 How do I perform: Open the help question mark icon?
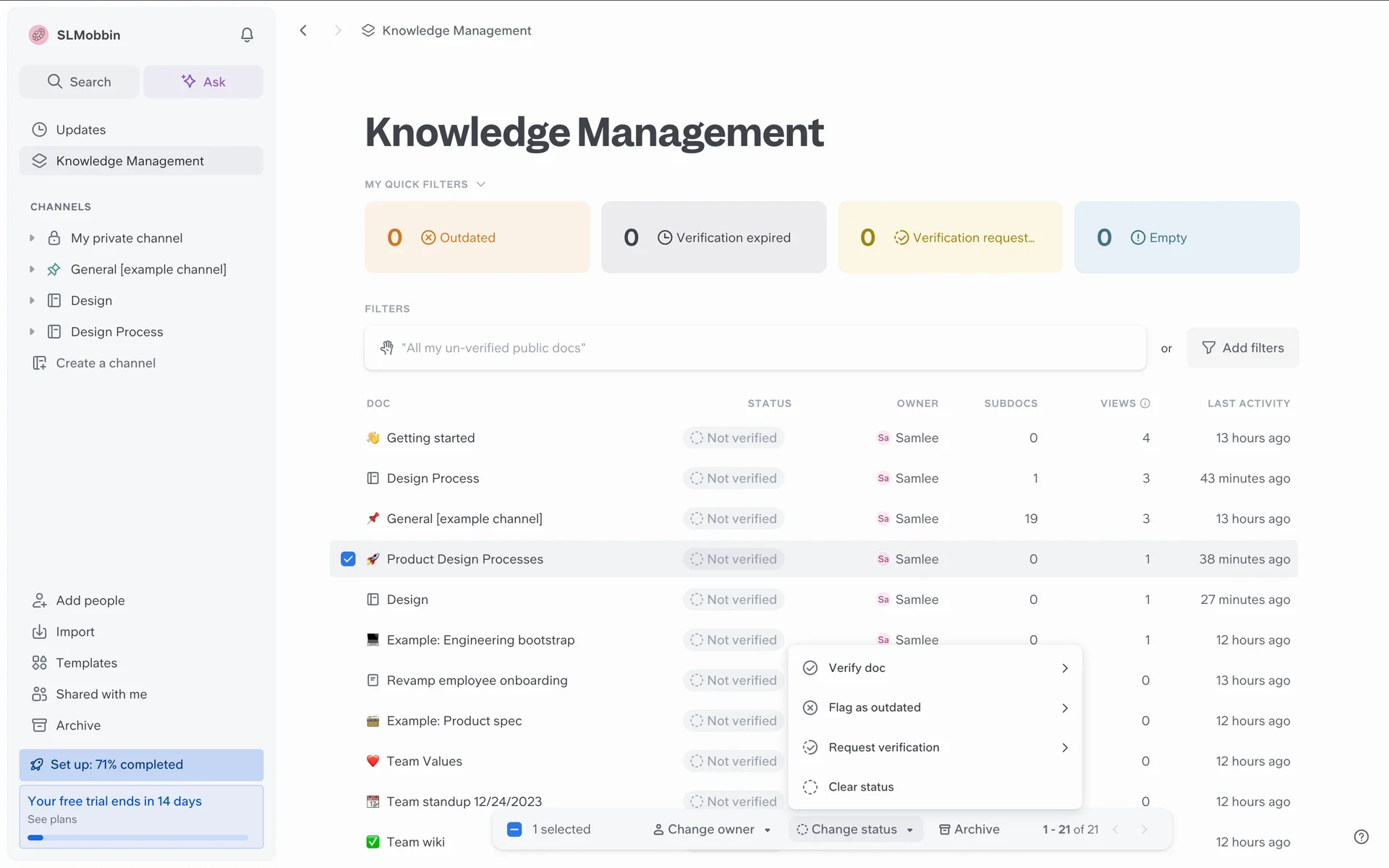point(1361,837)
